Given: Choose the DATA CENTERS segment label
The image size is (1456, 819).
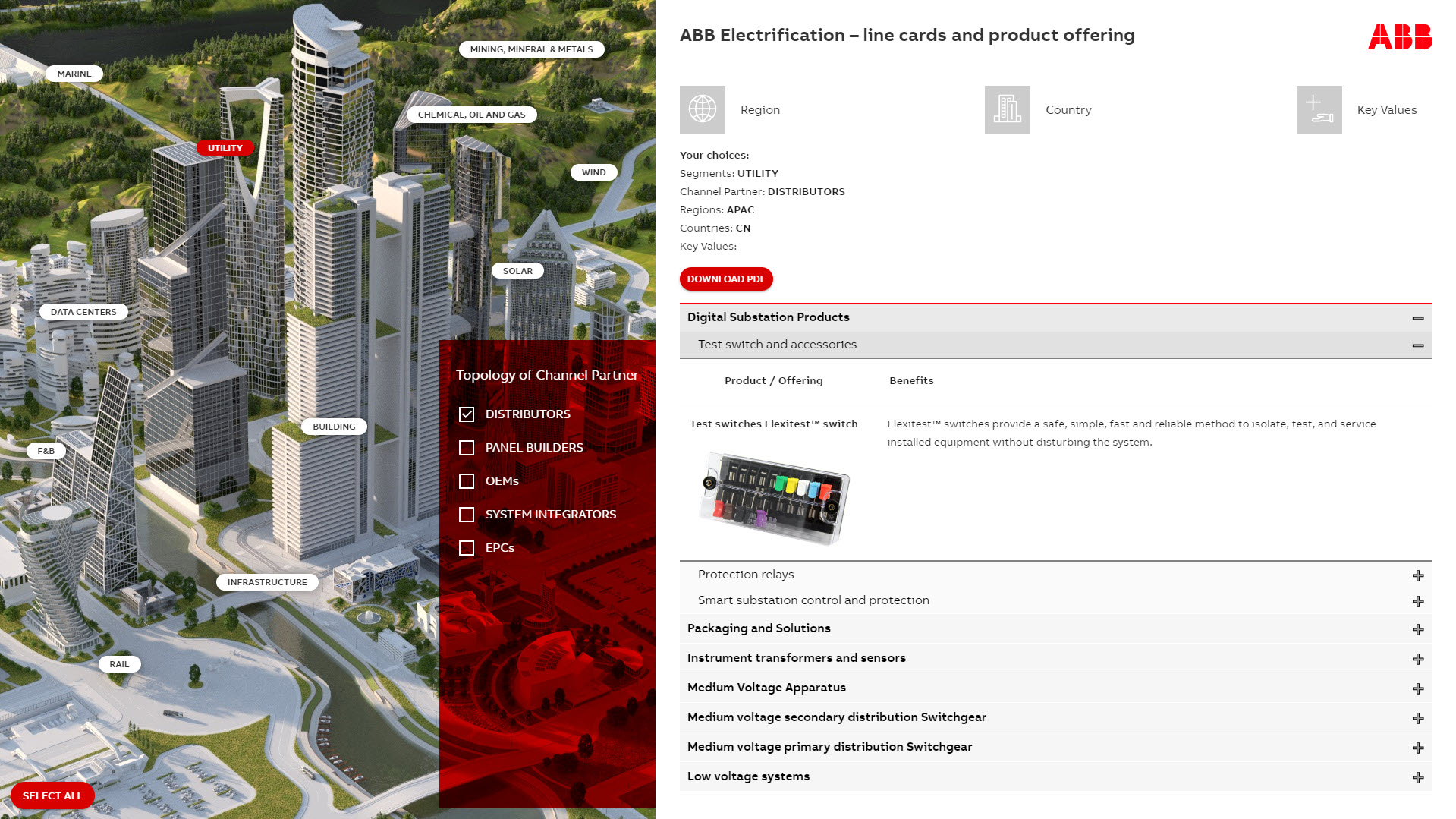Looking at the screenshot, I should [x=83, y=312].
